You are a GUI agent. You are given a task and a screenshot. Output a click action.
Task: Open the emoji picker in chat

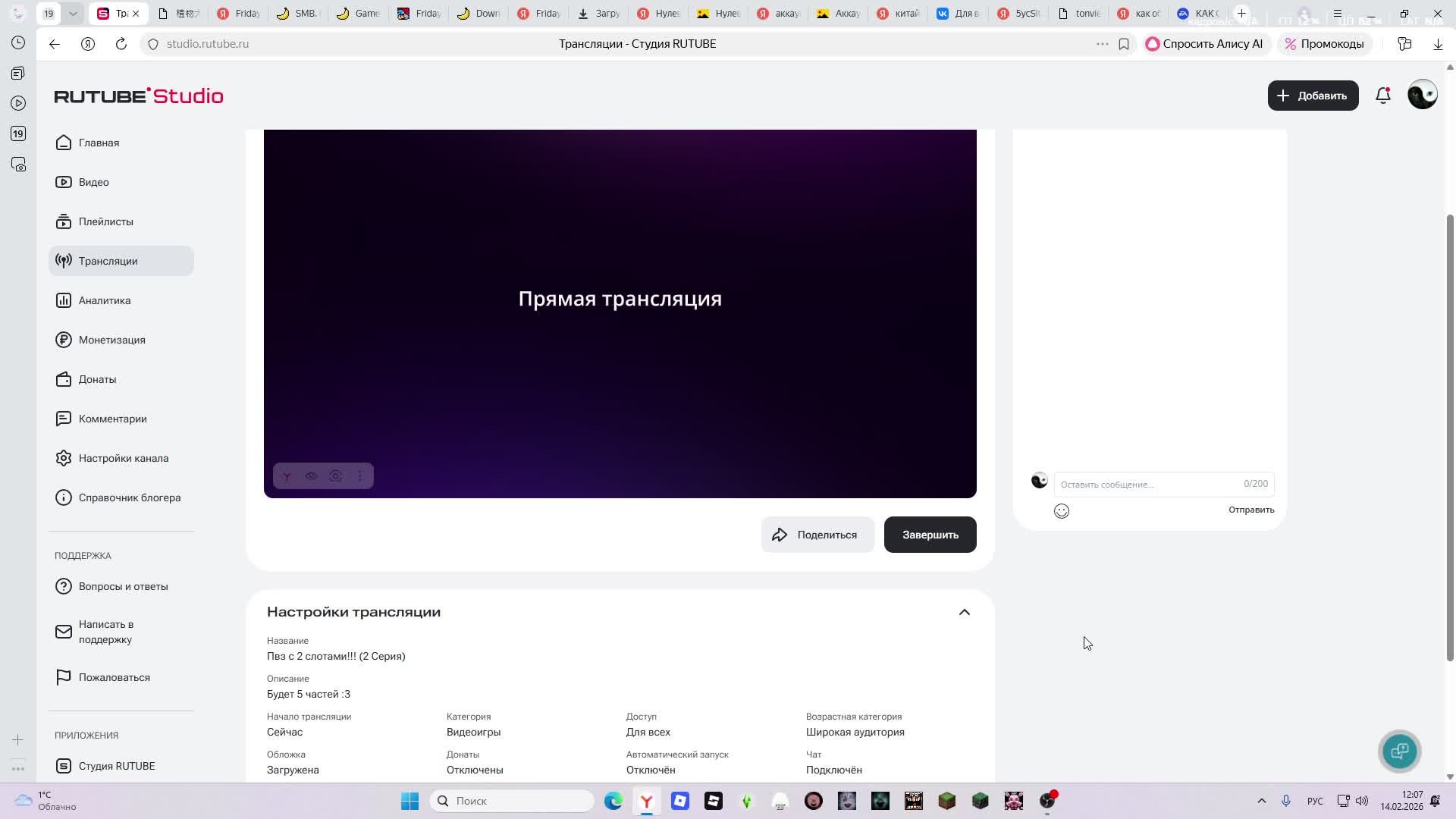[1061, 510]
